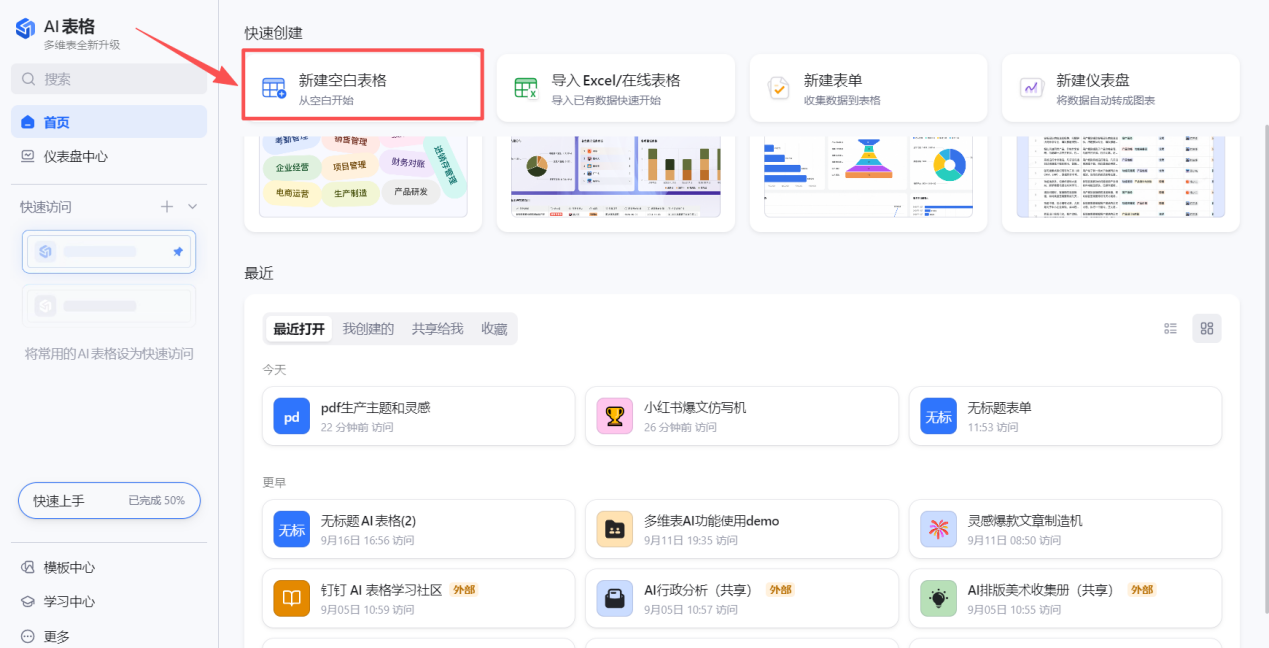
Task: Open AI排版美术收集册（共享）file
Action: (1065, 598)
